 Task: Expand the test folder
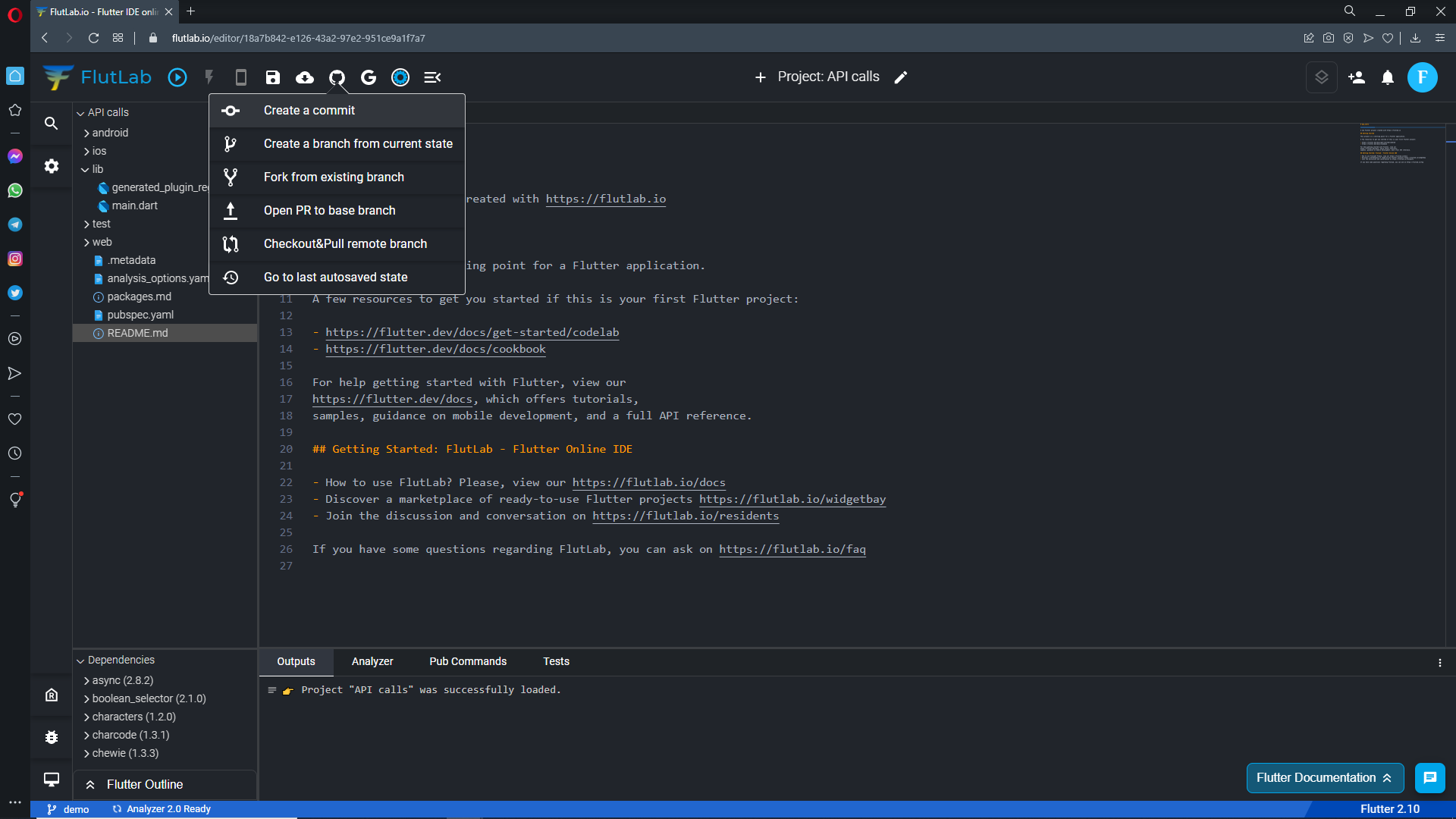point(86,224)
